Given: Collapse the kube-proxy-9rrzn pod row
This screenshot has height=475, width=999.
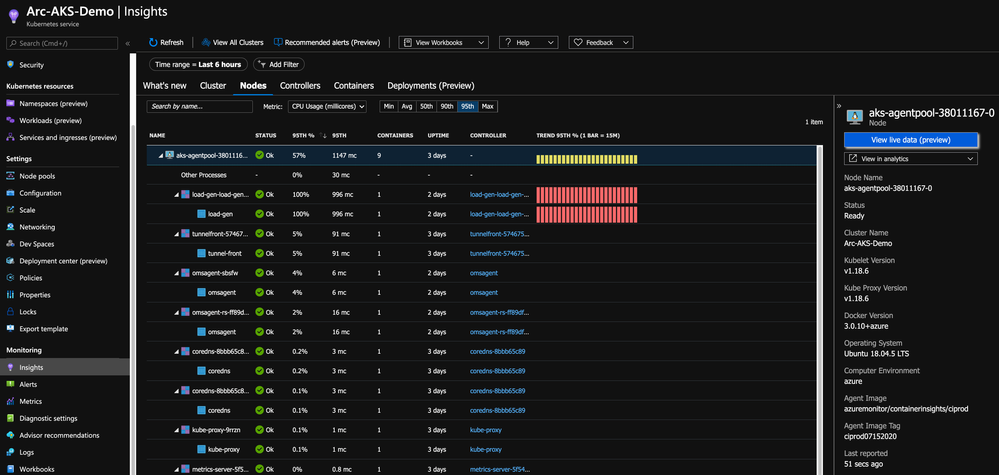Looking at the screenshot, I should click(176, 430).
